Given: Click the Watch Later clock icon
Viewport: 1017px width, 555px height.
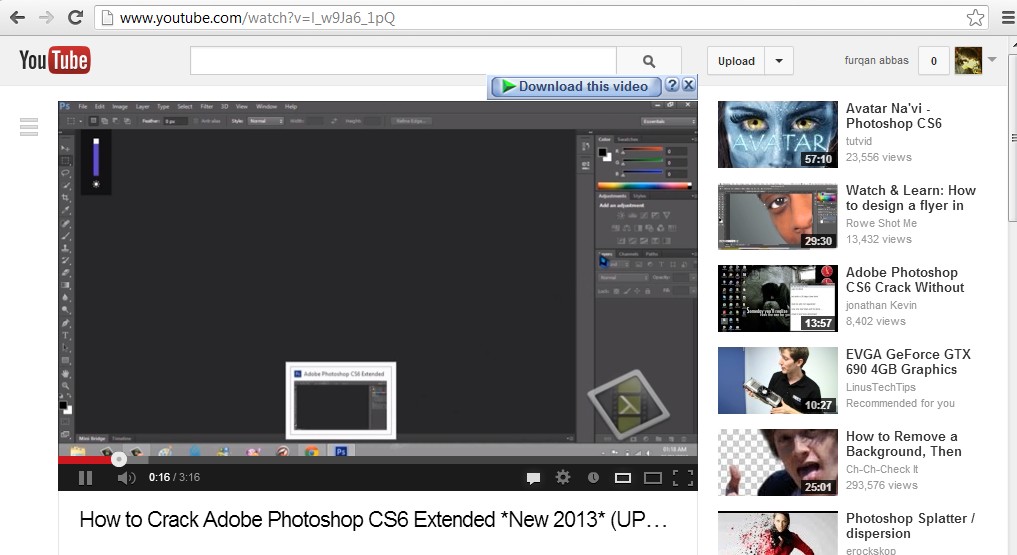Looking at the screenshot, I should coord(593,478).
